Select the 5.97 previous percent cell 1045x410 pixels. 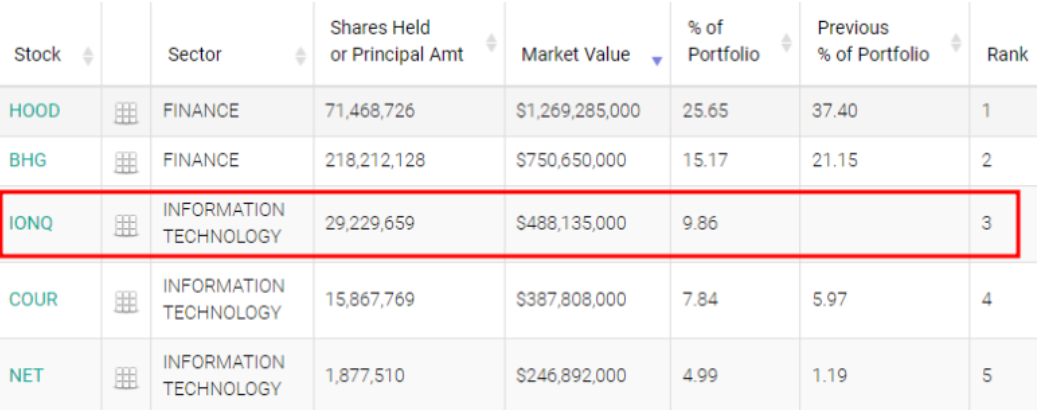click(x=829, y=299)
